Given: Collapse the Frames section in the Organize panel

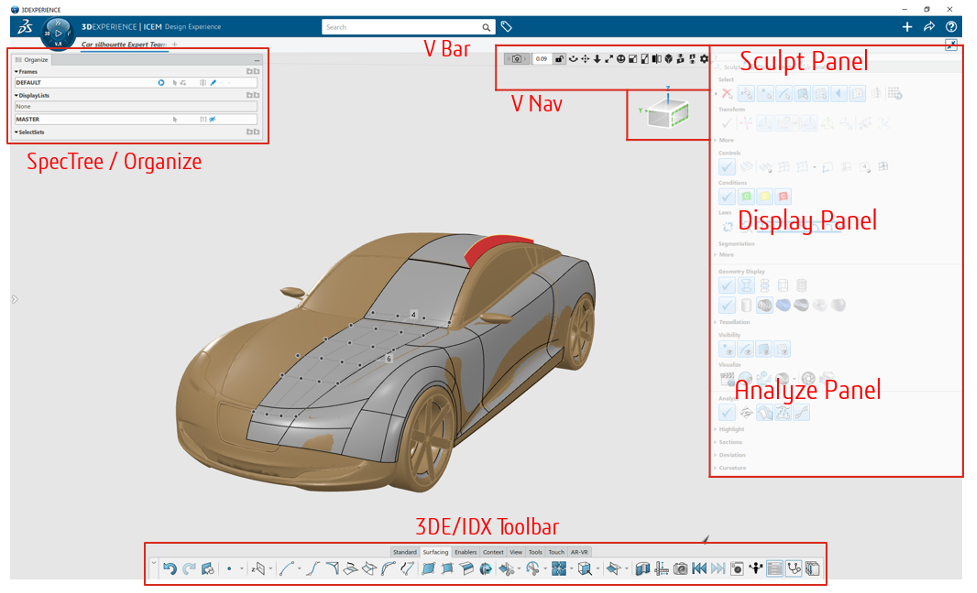Looking at the screenshot, I should pos(17,71).
